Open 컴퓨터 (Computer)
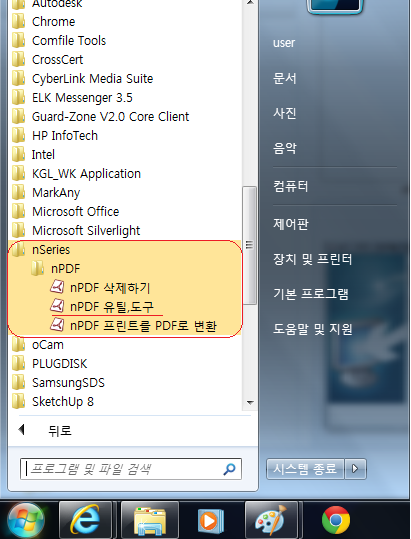 290,187
